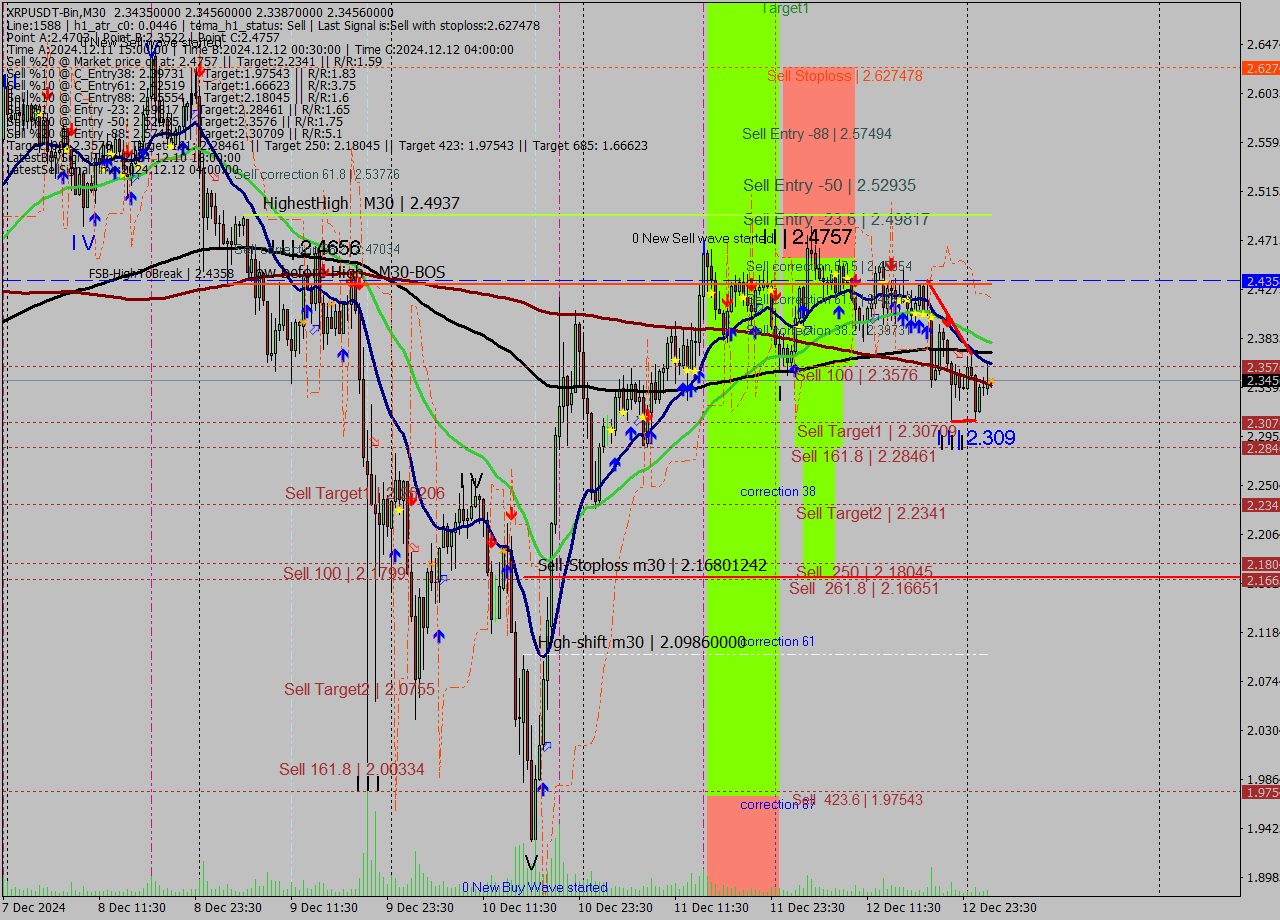The image size is (1280, 920).
Task: Select the 'correction 87' annotation
Action: coord(778,805)
